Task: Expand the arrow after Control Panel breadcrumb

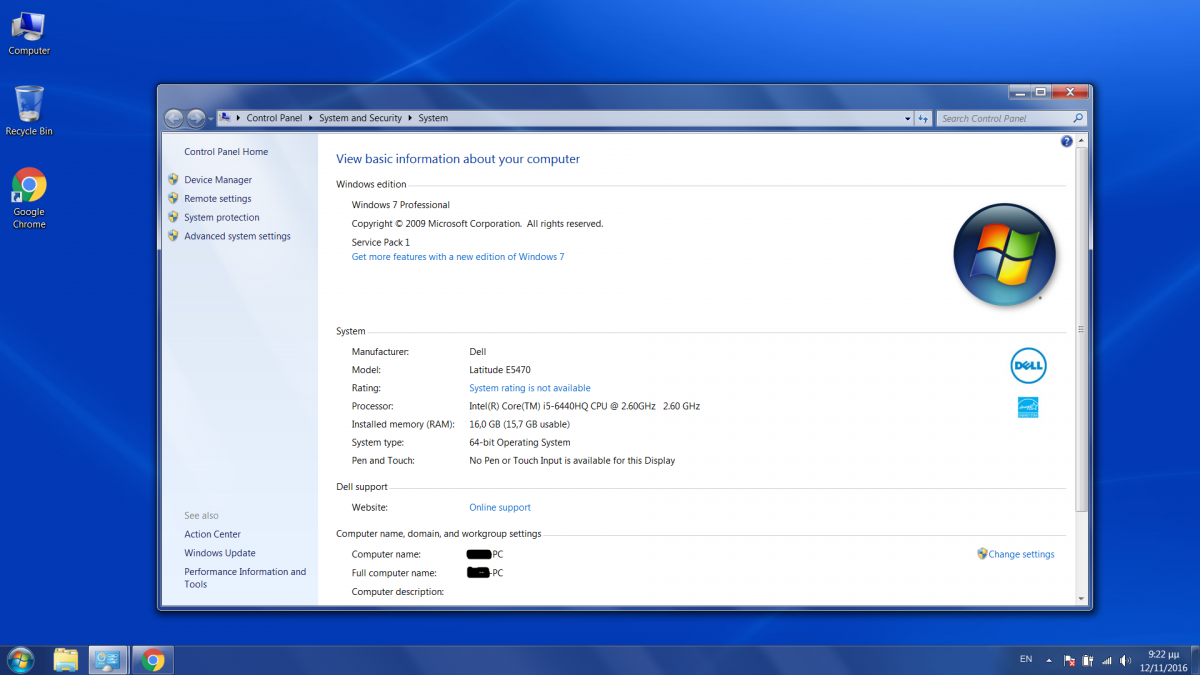Action: pos(311,118)
